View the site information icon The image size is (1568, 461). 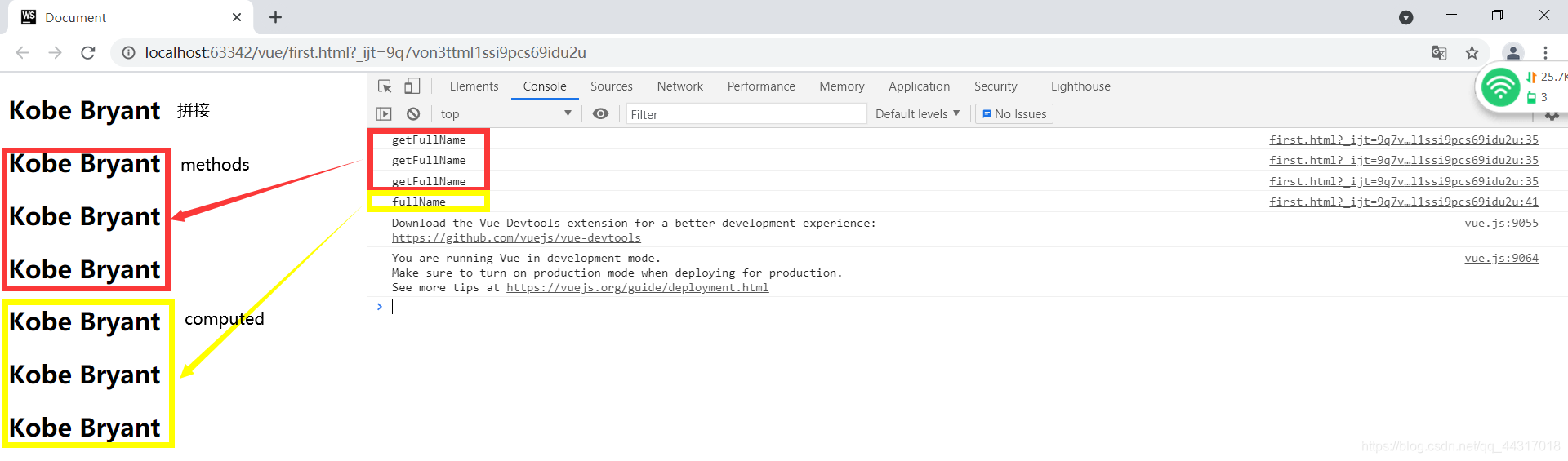pyautogui.click(x=128, y=53)
